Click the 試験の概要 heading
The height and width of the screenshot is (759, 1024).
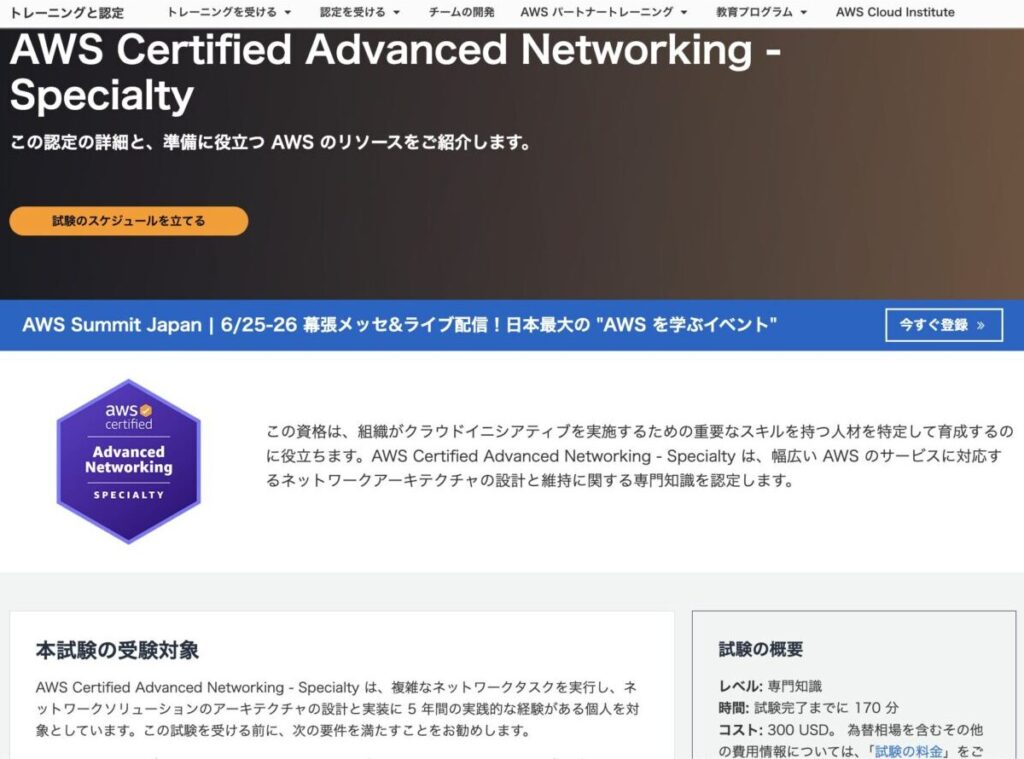[x=760, y=649]
